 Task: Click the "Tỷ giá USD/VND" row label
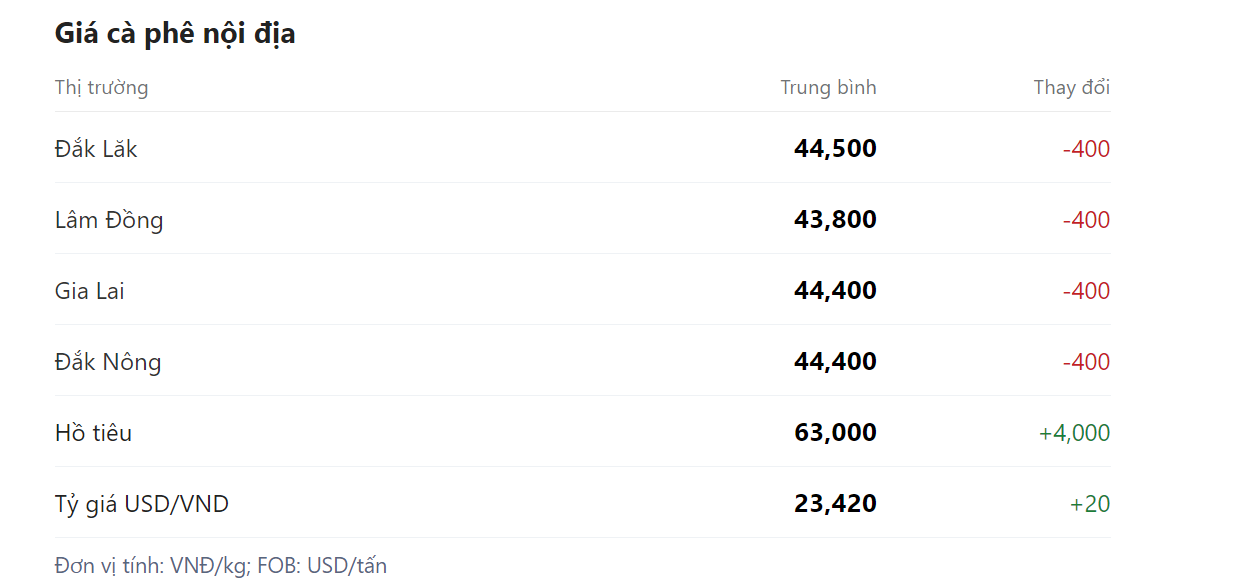tap(142, 504)
